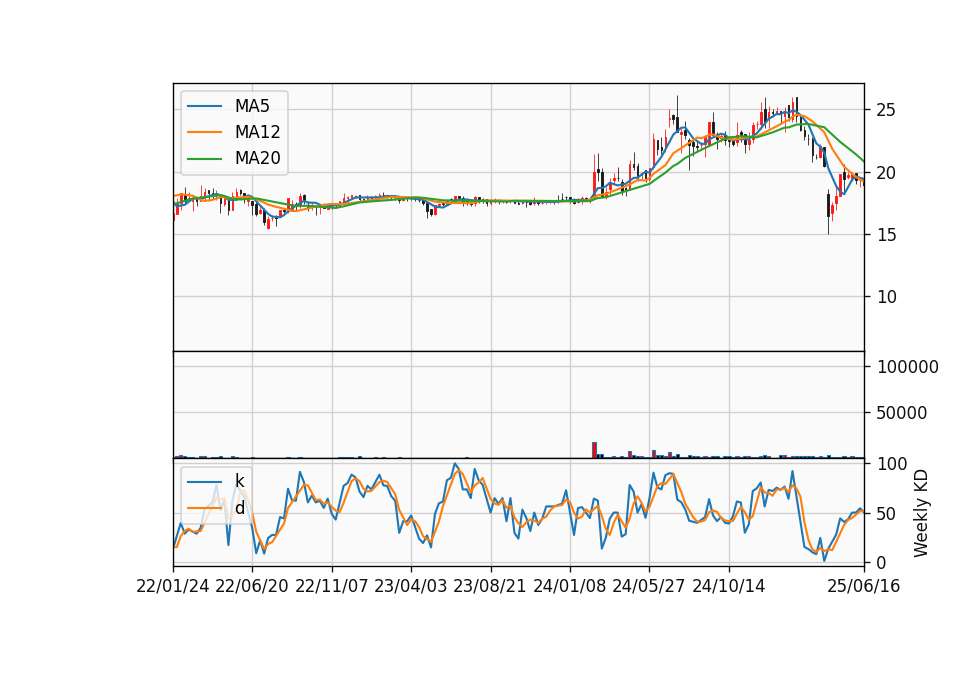The height and width of the screenshot is (690, 960).
Task: Click the volume axis value 50000
Action: tap(902, 413)
